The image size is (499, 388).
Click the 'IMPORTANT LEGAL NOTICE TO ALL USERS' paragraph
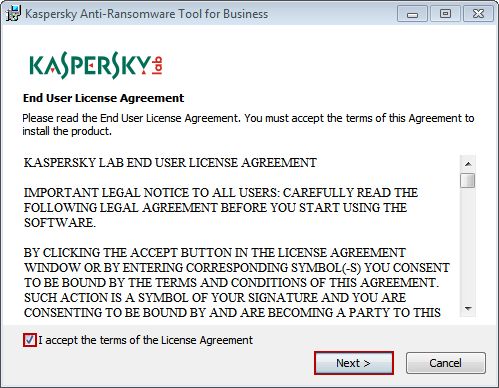[220, 208]
